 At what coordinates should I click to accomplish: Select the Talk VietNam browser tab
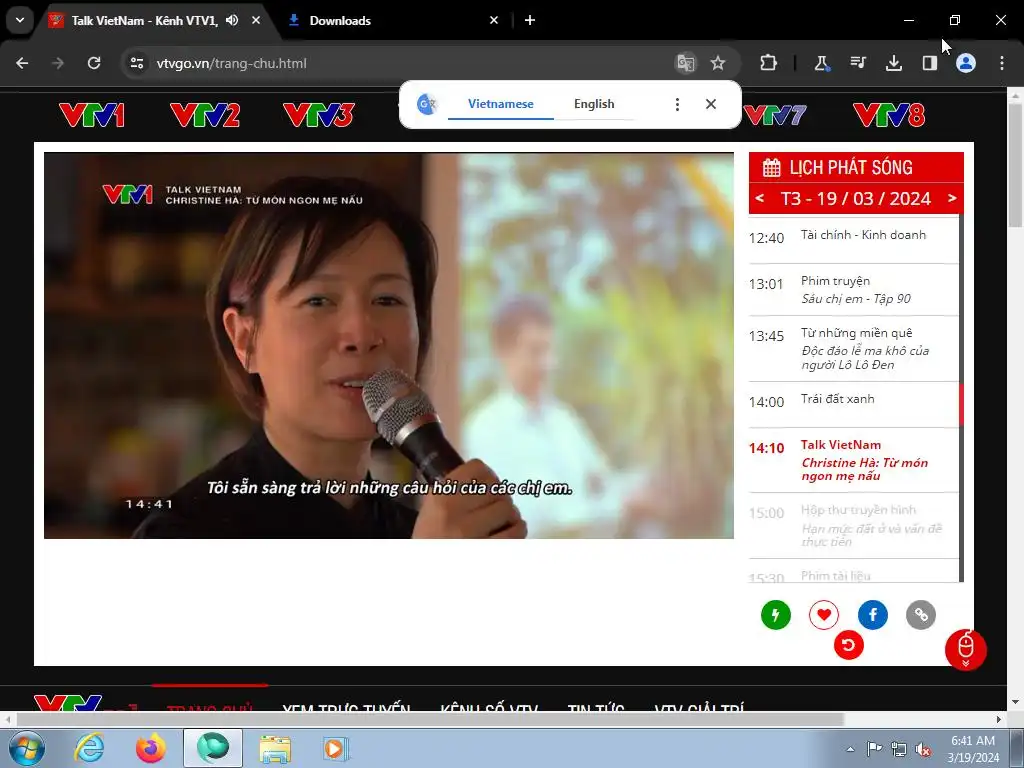click(144, 21)
